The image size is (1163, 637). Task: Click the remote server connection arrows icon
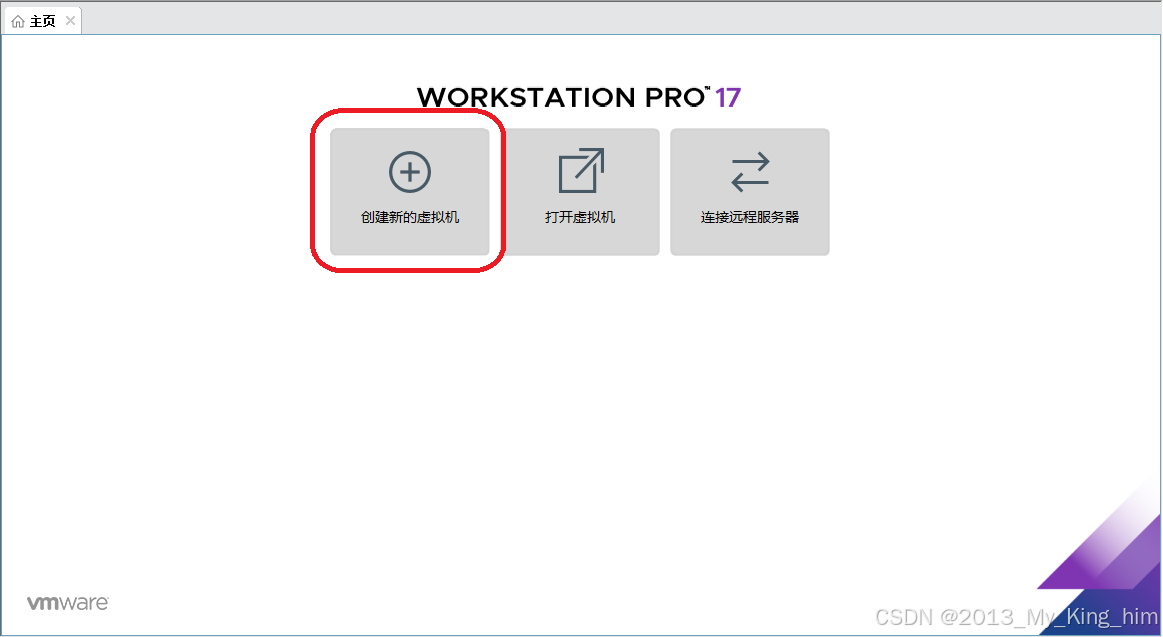pyautogui.click(x=750, y=172)
